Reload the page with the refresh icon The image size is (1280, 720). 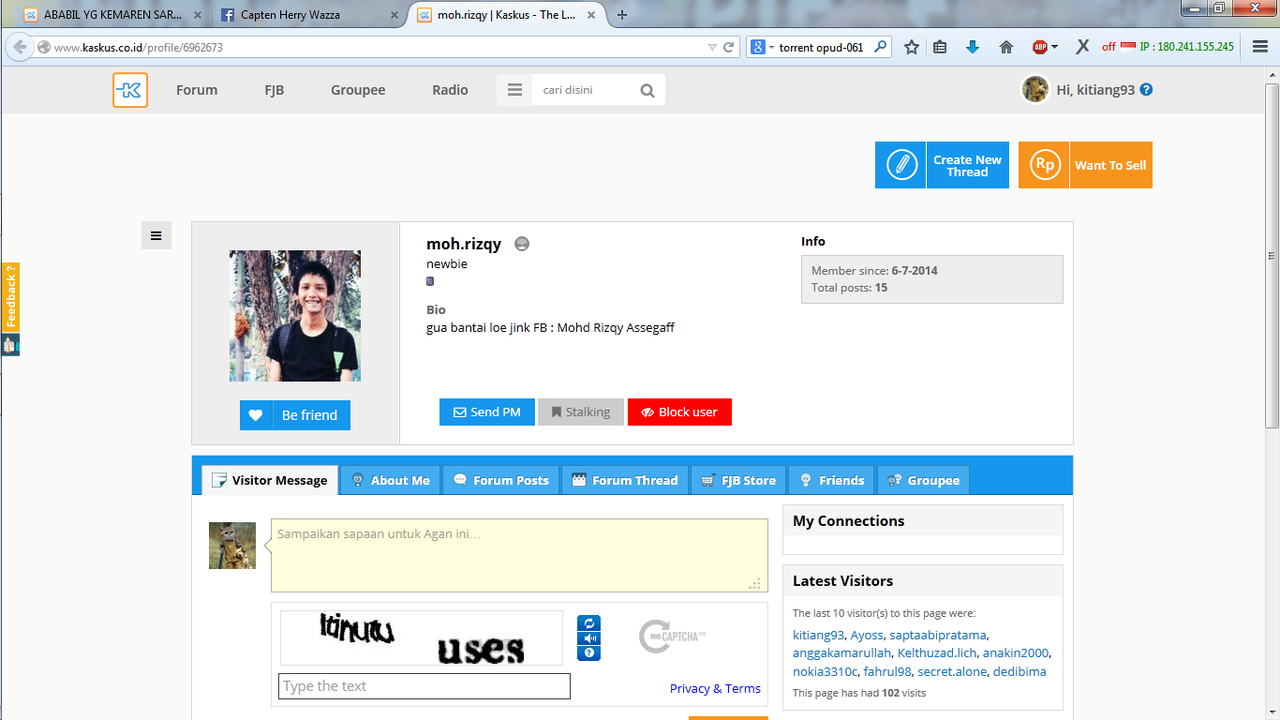point(729,47)
